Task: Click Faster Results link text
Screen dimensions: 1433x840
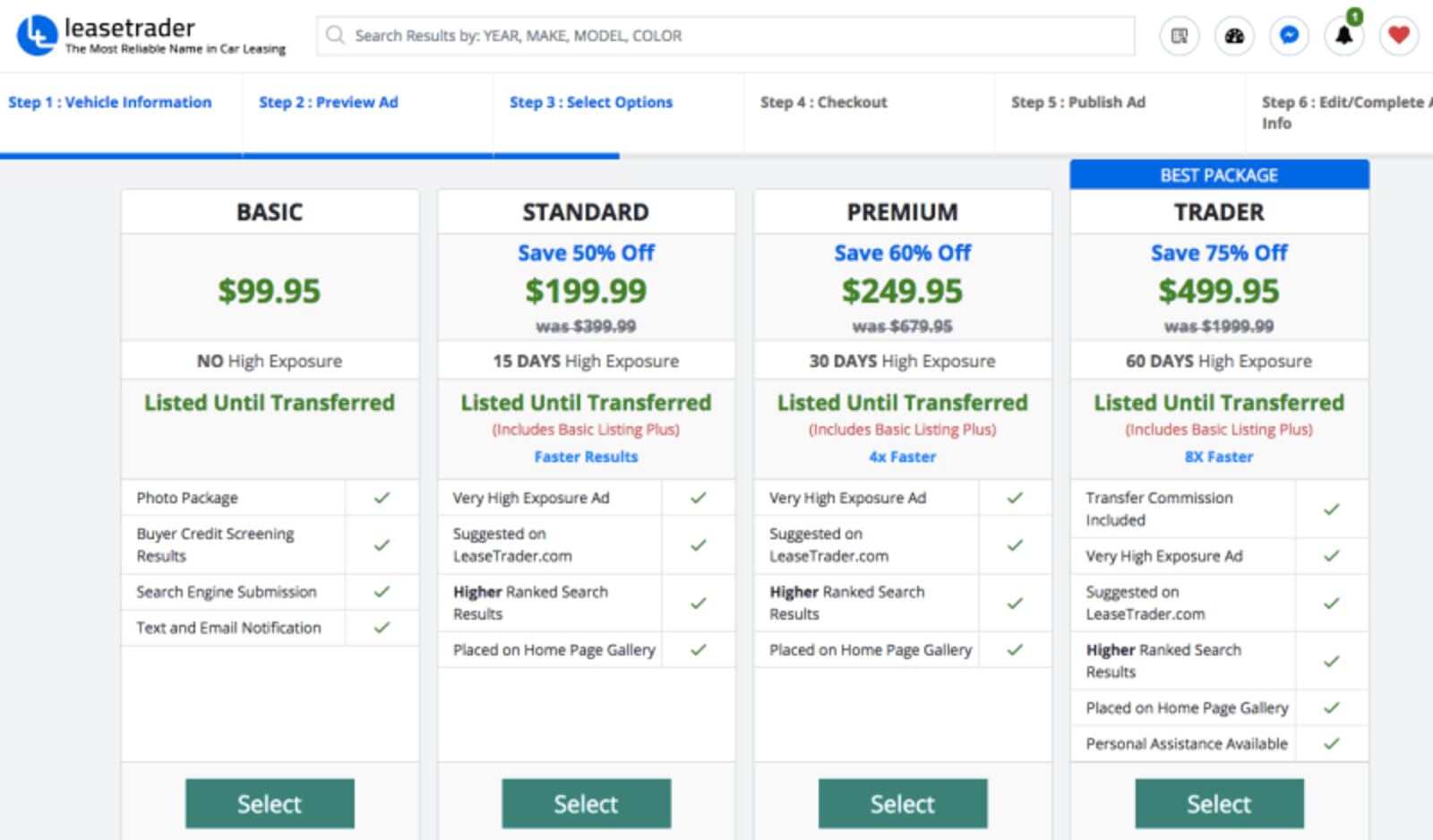Action: 586,457
